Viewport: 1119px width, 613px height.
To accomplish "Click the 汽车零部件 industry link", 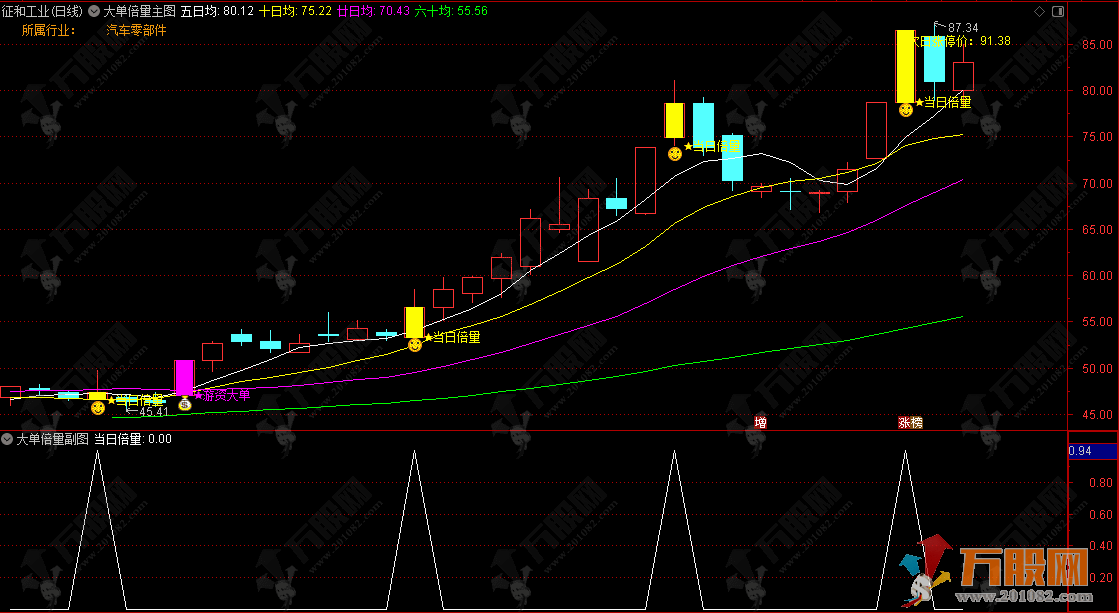I will 136,30.
